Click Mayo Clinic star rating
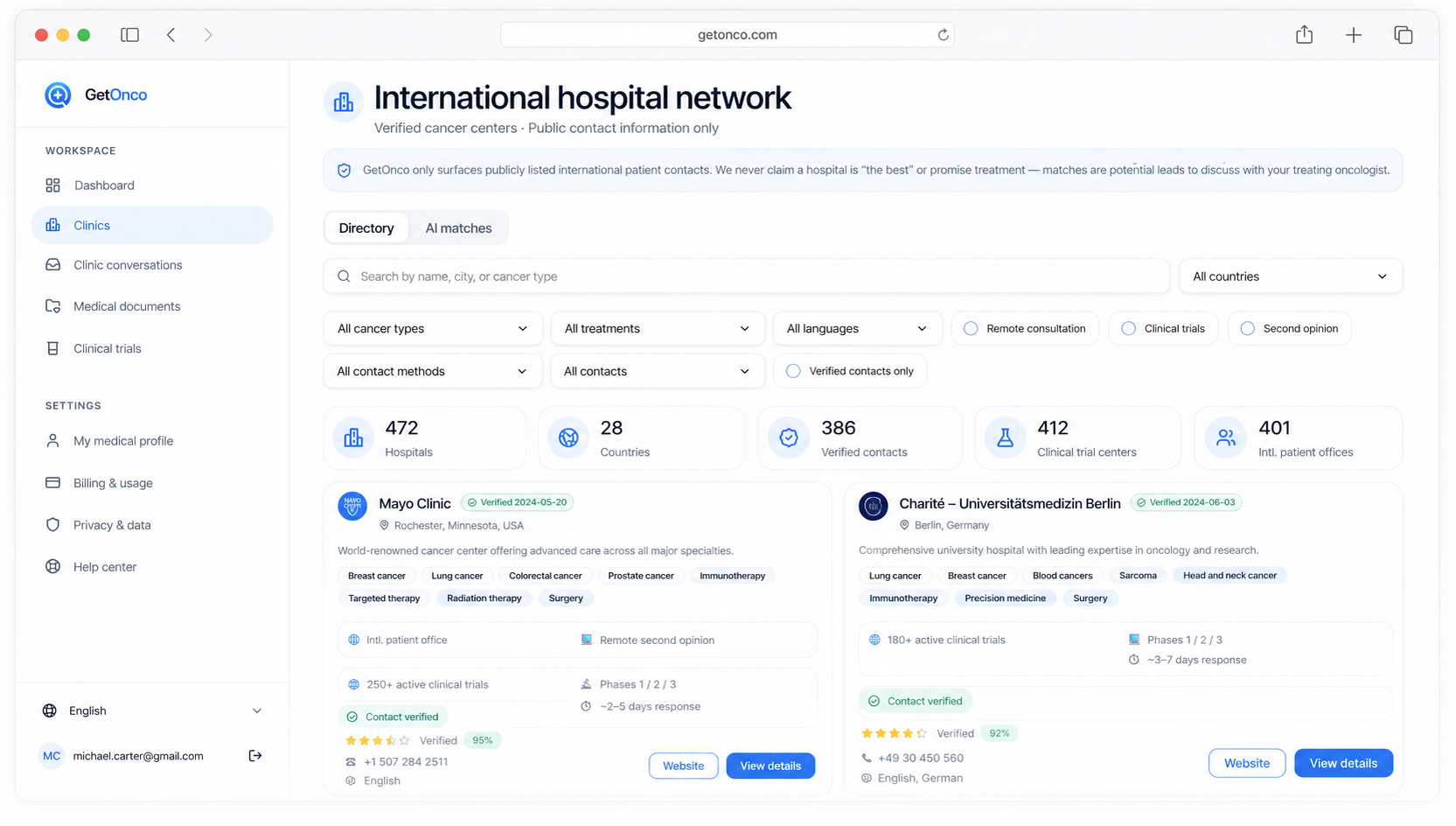Screen dimensions: 1456x826 pos(378,740)
